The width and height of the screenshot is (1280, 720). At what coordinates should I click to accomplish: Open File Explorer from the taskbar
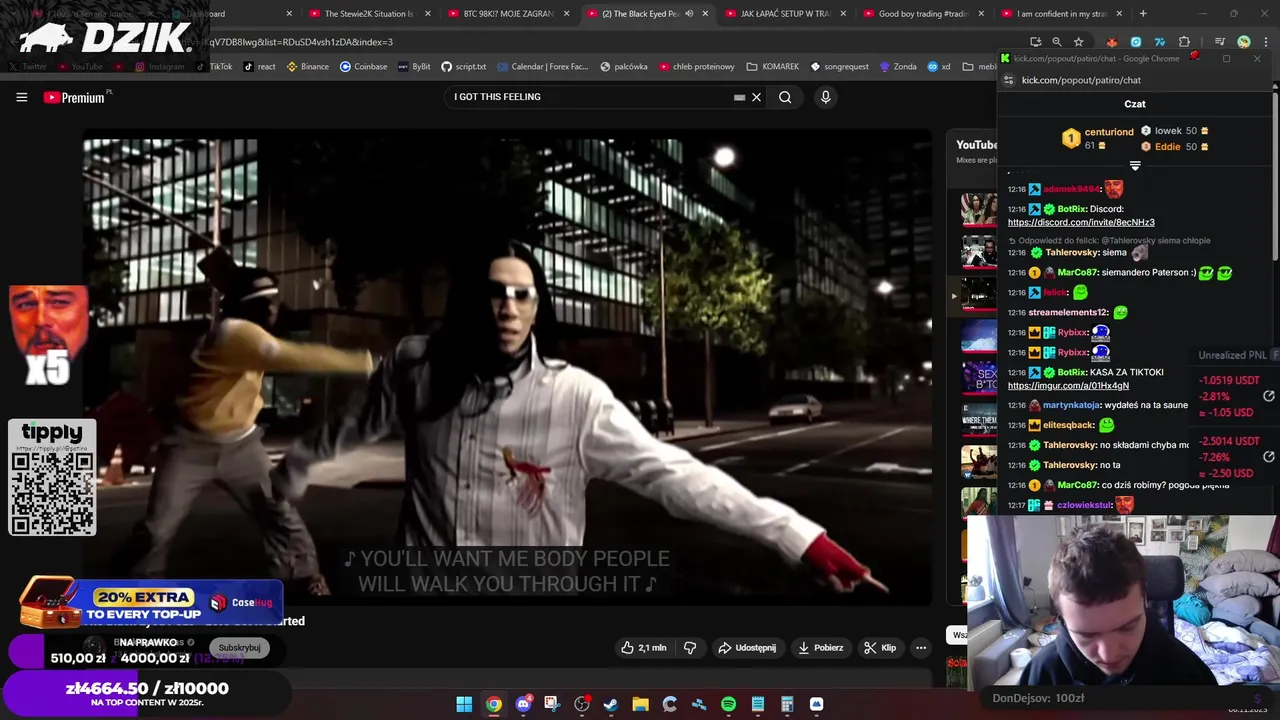pos(640,704)
